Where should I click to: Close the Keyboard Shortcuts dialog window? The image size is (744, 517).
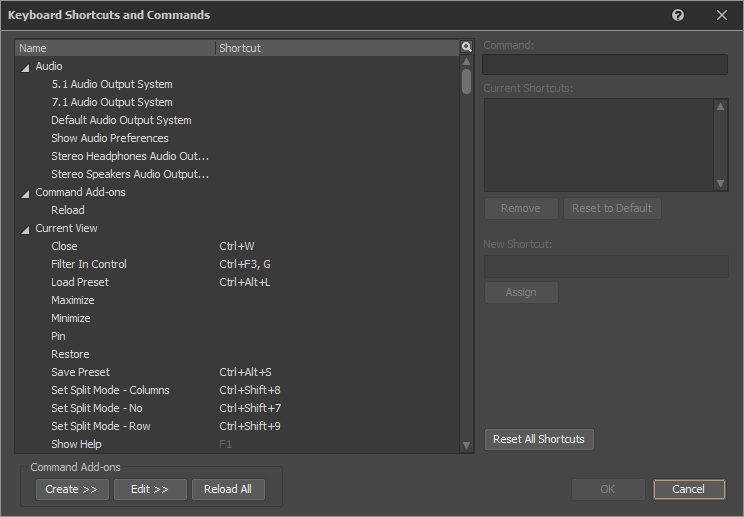pyautogui.click(x=721, y=15)
